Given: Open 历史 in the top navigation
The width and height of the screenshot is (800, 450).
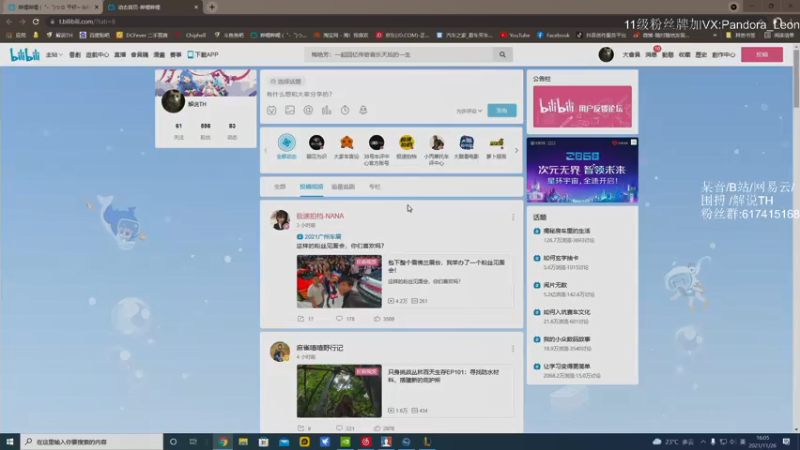Looking at the screenshot, I should pyautogui.click(x=701, y=55).
